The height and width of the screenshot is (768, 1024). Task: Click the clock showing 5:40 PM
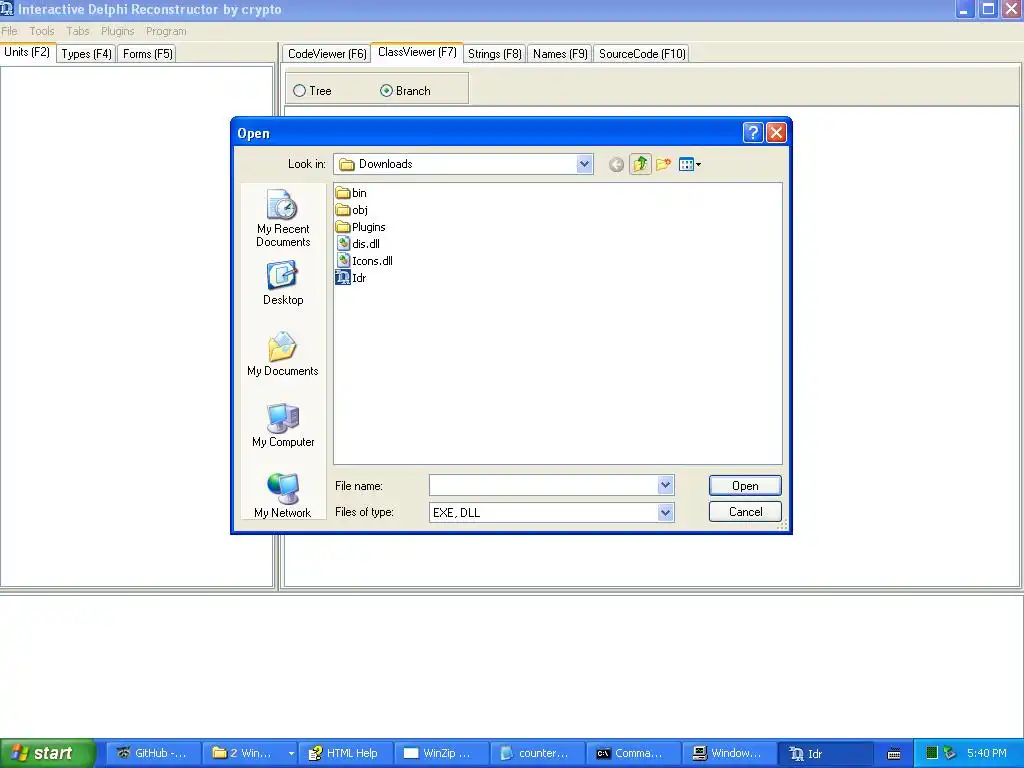click(986, 753)
